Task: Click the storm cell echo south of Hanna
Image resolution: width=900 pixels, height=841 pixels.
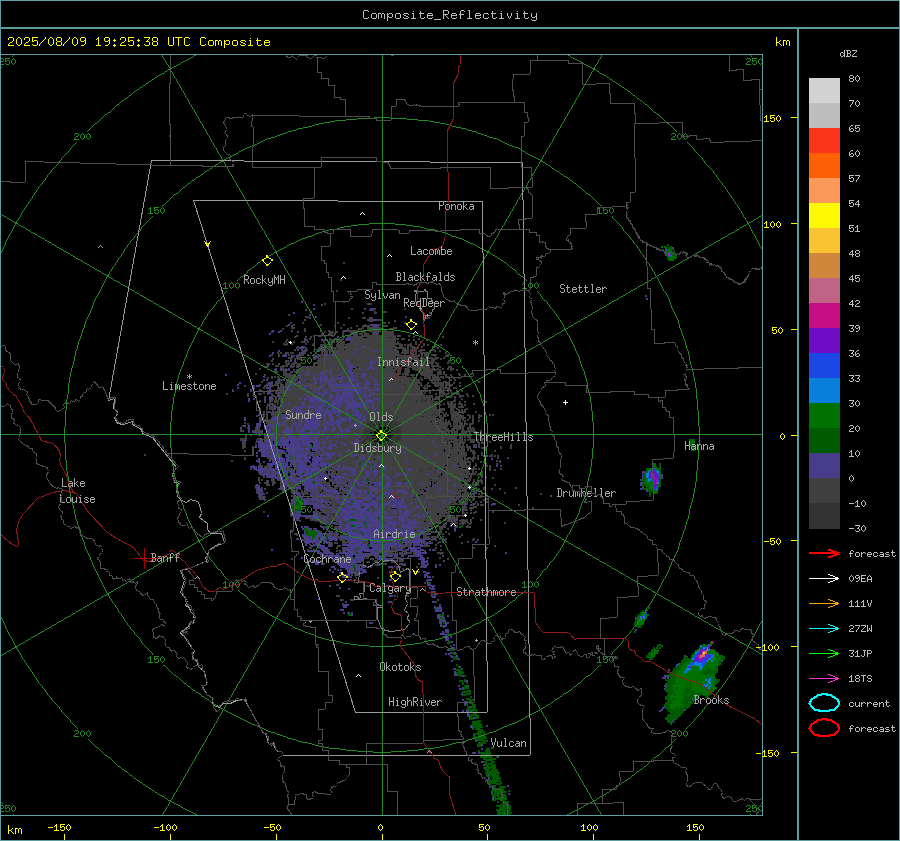Action: pyautogui.click(x=651, y=478)
